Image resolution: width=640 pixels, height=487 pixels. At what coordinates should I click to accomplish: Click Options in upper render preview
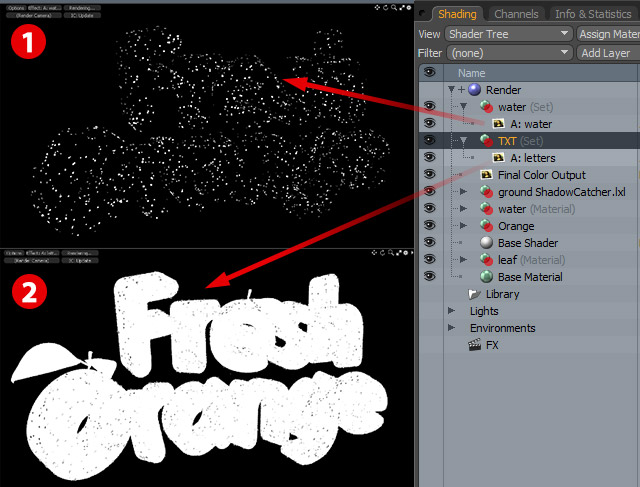coord(16,8)
